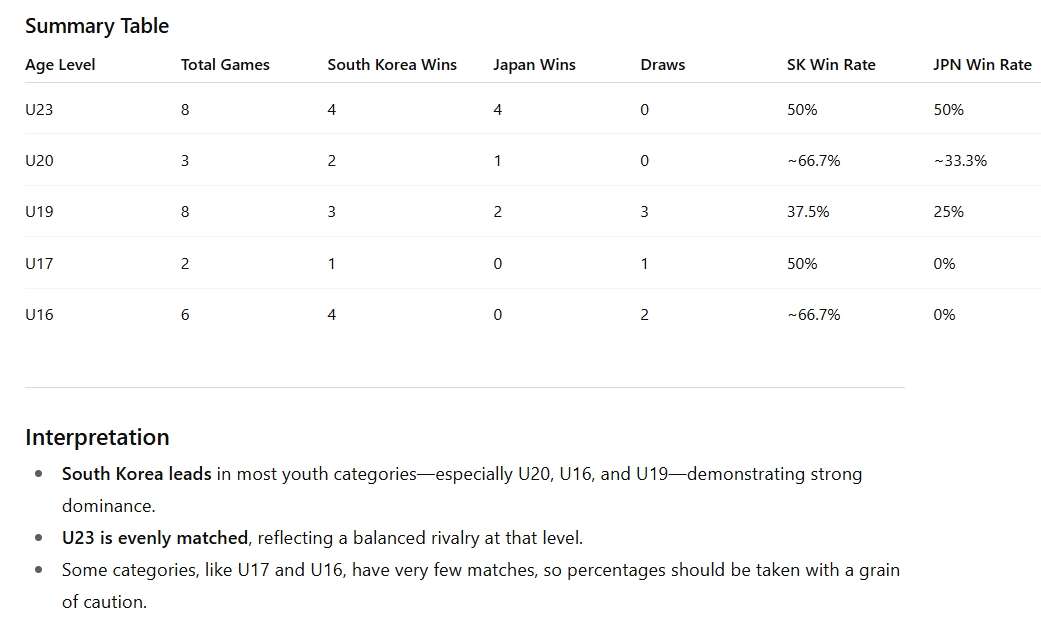Select the Total Games column header
The height and width of the screenshot is (624, 1041).
(x=225, y=65)
